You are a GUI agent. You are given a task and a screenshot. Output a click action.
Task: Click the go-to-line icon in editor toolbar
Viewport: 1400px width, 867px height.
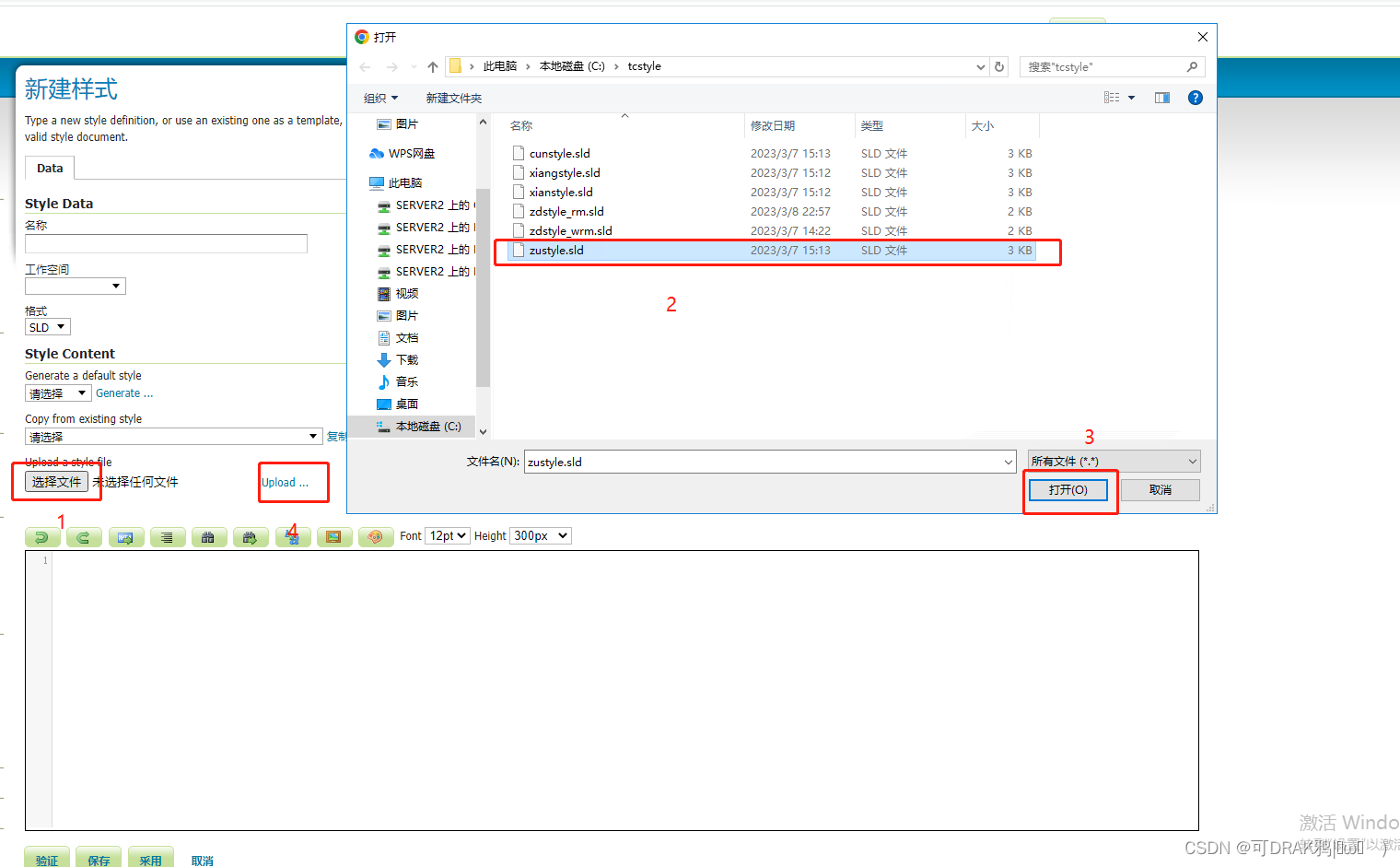click(x=125, y=537)
